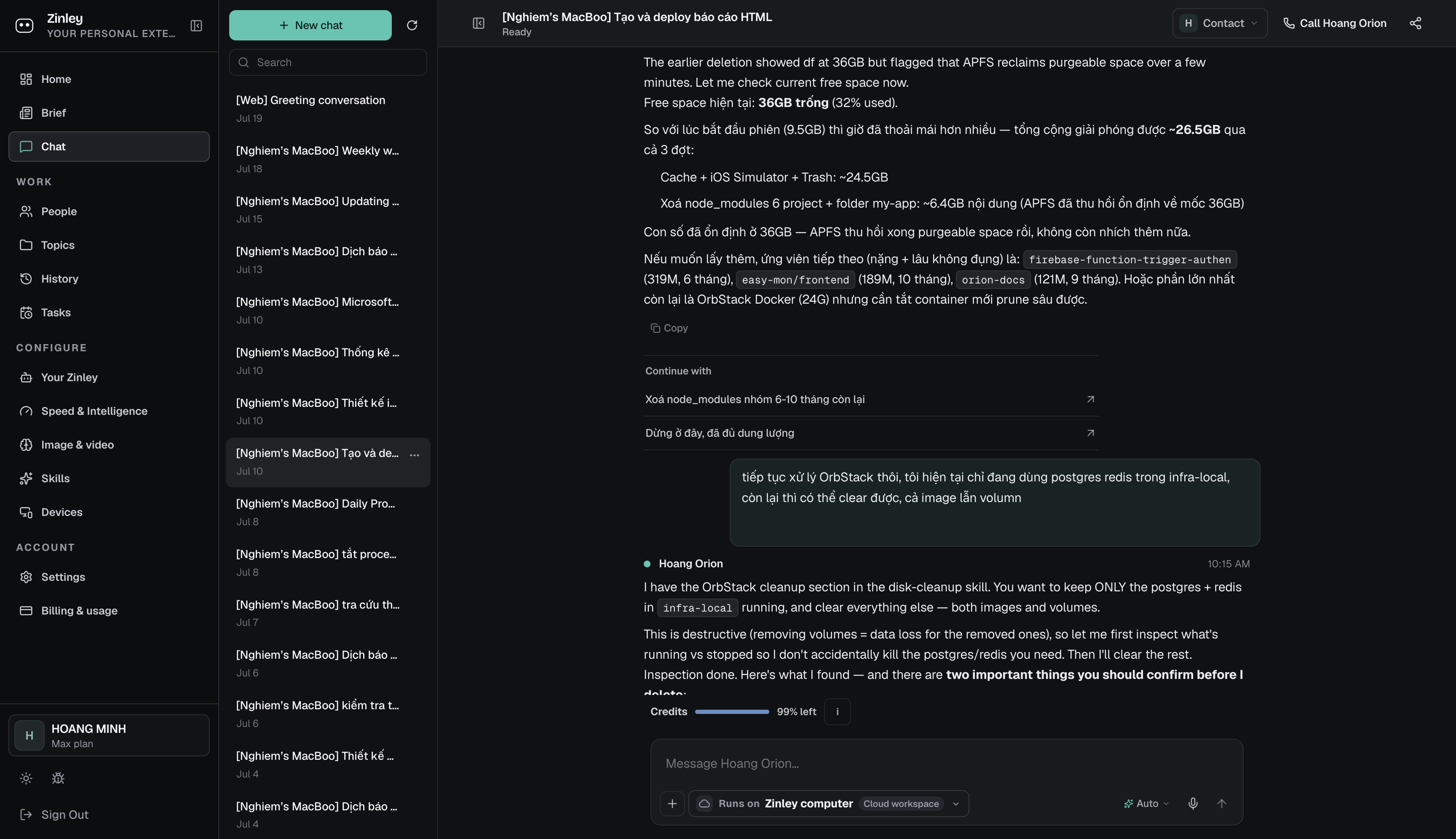Click 'Cloud workspace' badge
1456x839 pixels.
901,803
